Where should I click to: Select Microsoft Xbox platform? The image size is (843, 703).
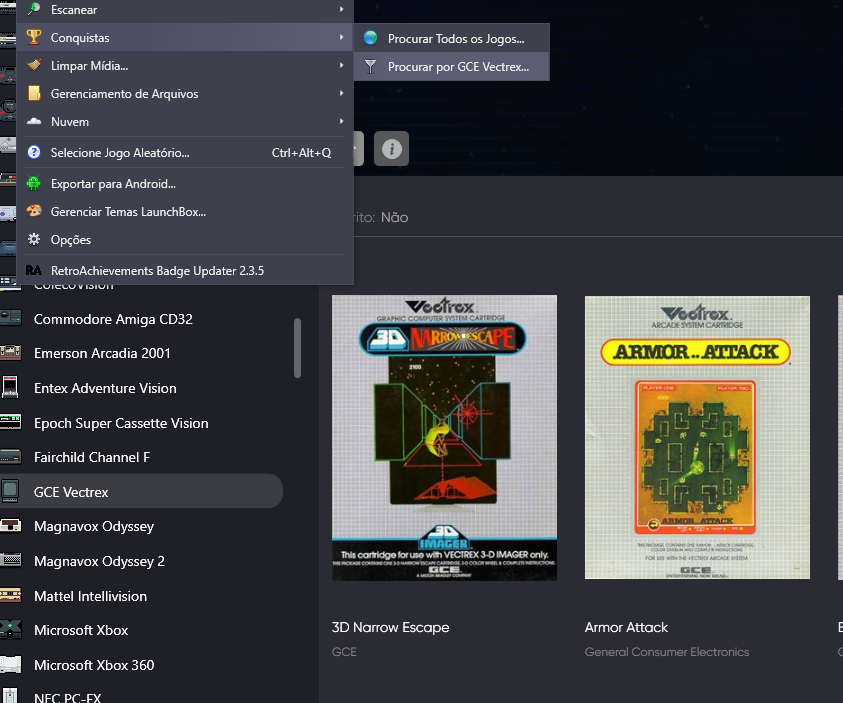coord(141,630)
